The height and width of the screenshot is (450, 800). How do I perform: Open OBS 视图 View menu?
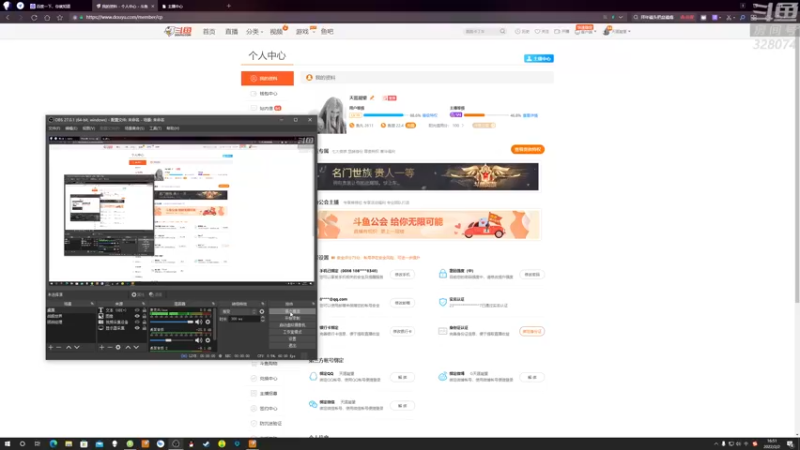(x=89, y=128)
